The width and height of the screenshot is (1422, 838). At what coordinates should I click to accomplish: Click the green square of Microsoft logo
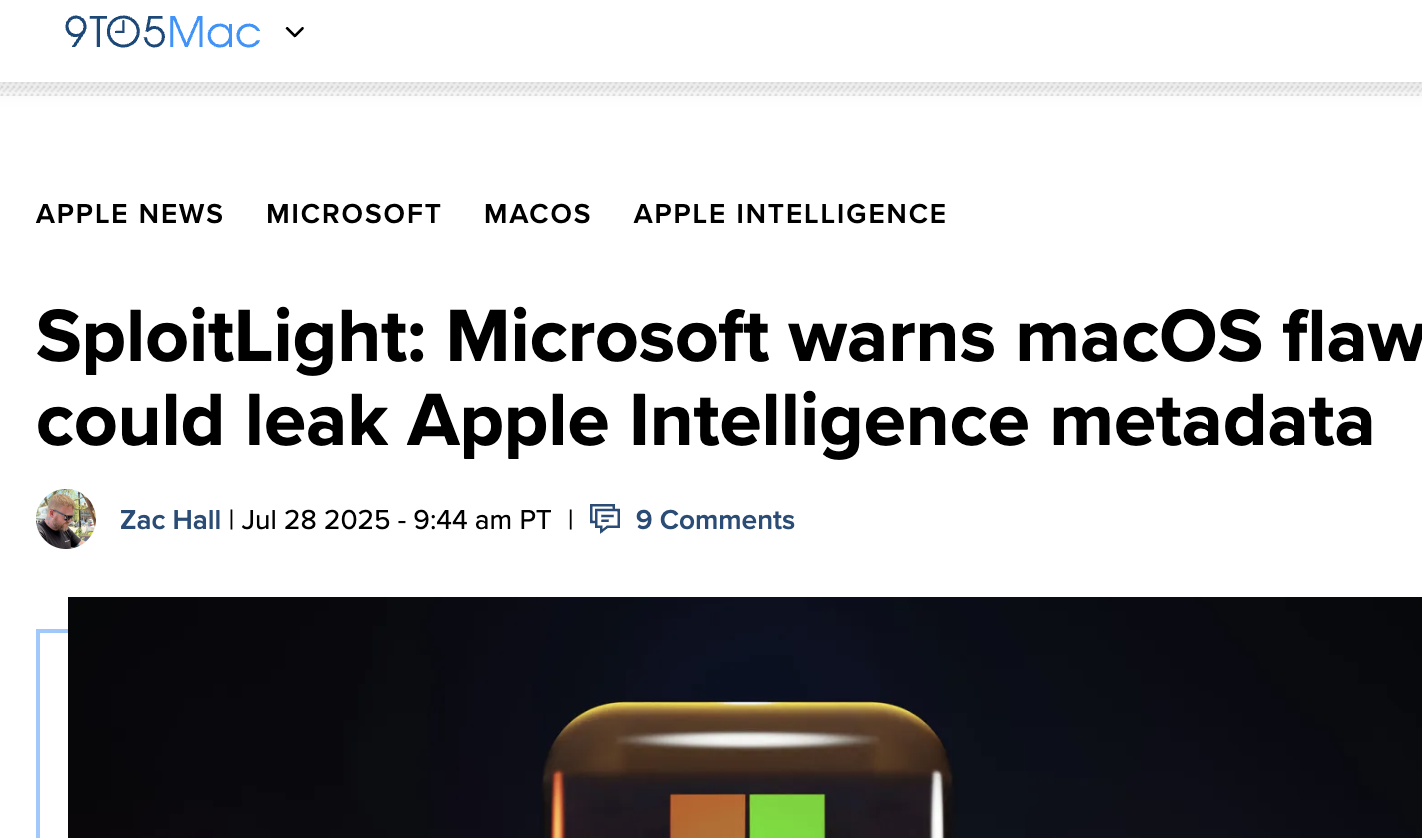pyautogui.click(x=787, y=816)
